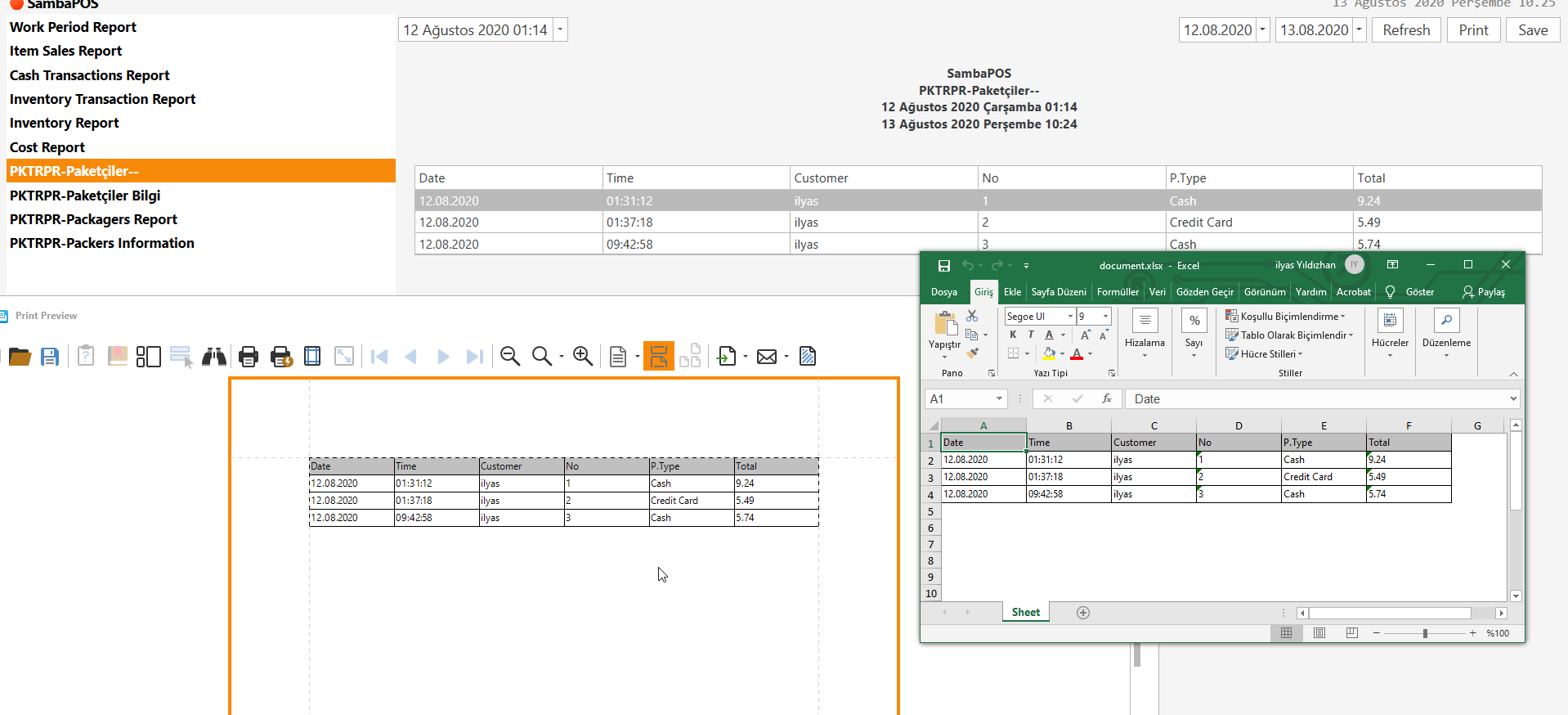The image size is (1568, 715).
Task: Click the Export document icon with green arrow
Action: pyautogui.click(x=727, y=357)
